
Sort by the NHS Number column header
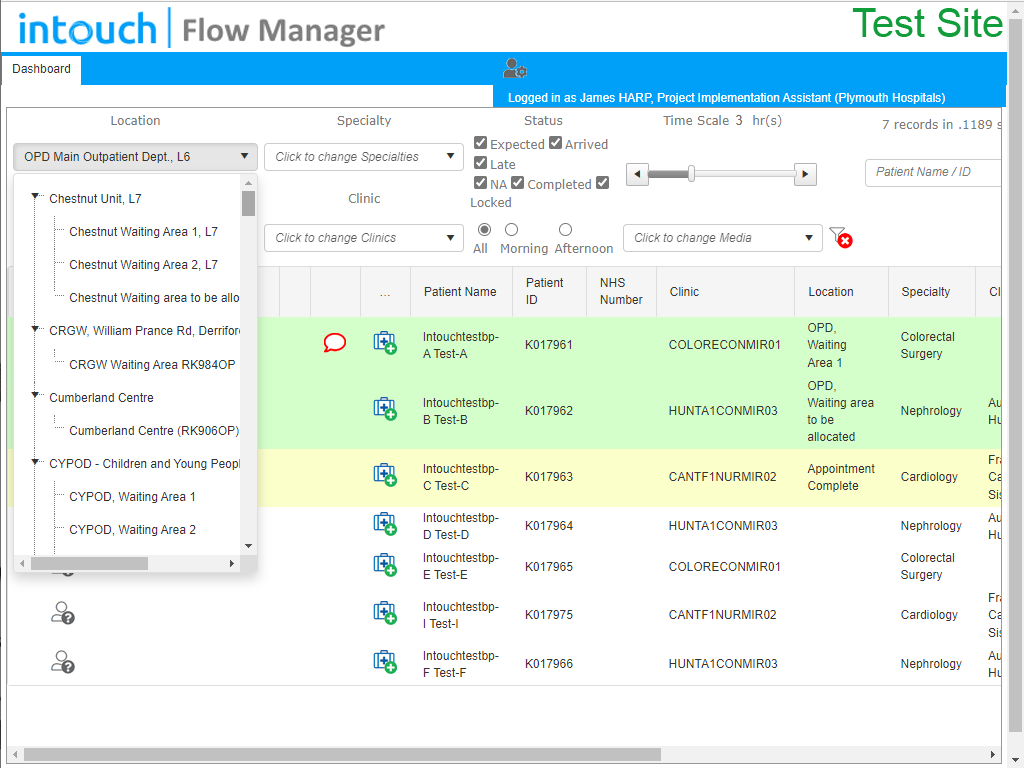pos(621,291)
